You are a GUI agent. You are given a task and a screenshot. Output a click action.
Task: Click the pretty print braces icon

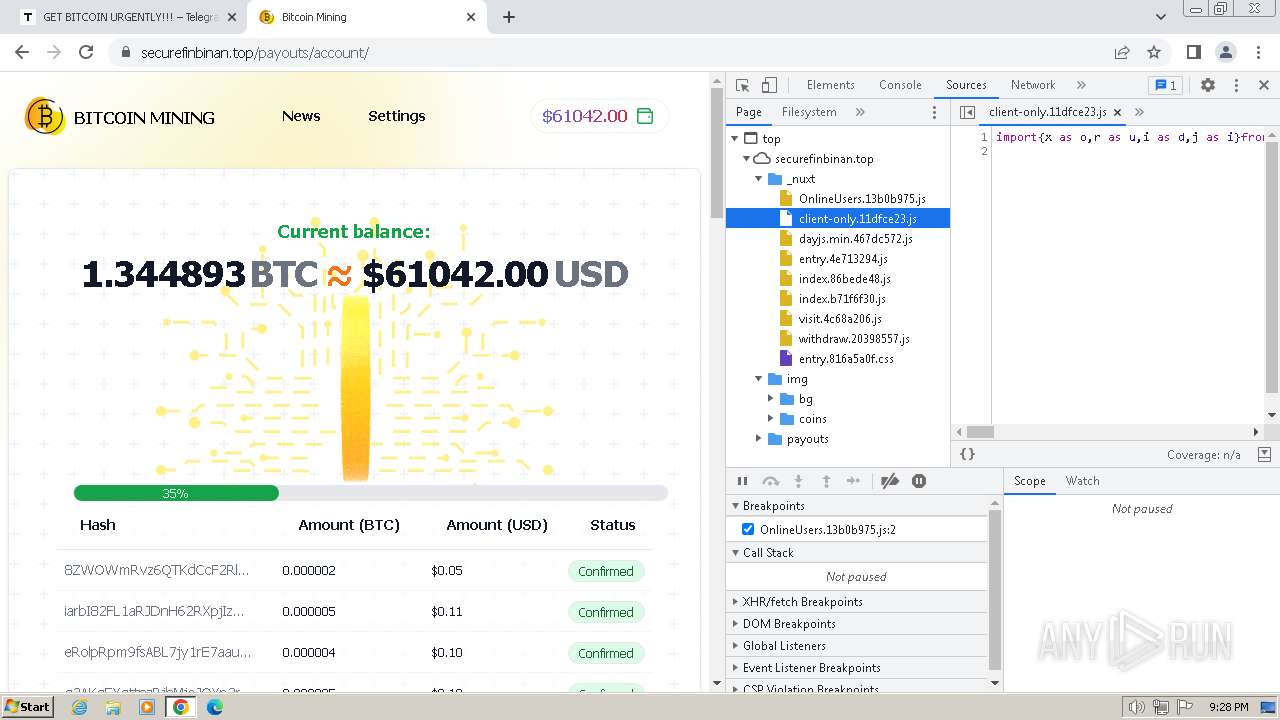967,454
